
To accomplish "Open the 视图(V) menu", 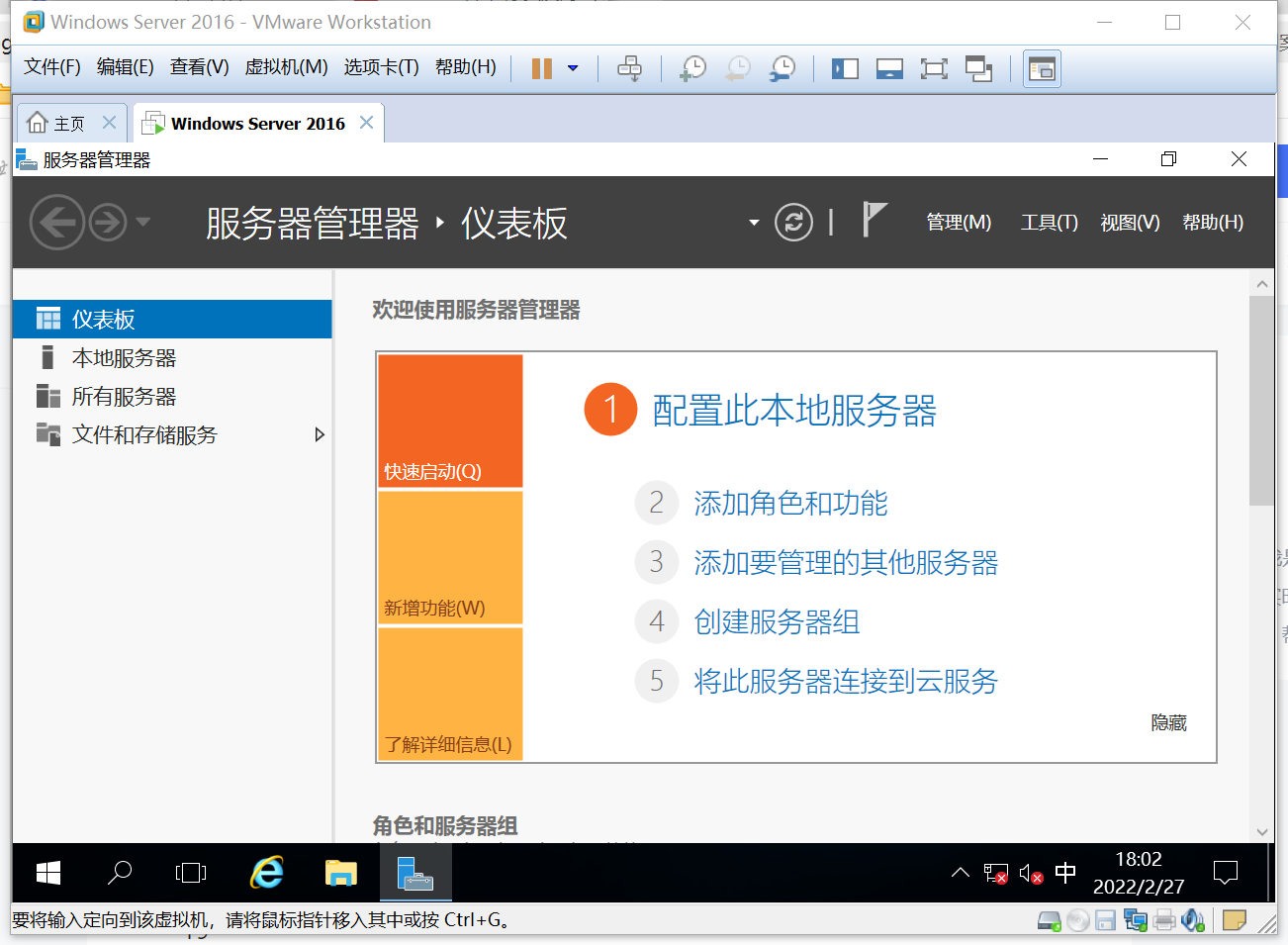I will 1130,223.
